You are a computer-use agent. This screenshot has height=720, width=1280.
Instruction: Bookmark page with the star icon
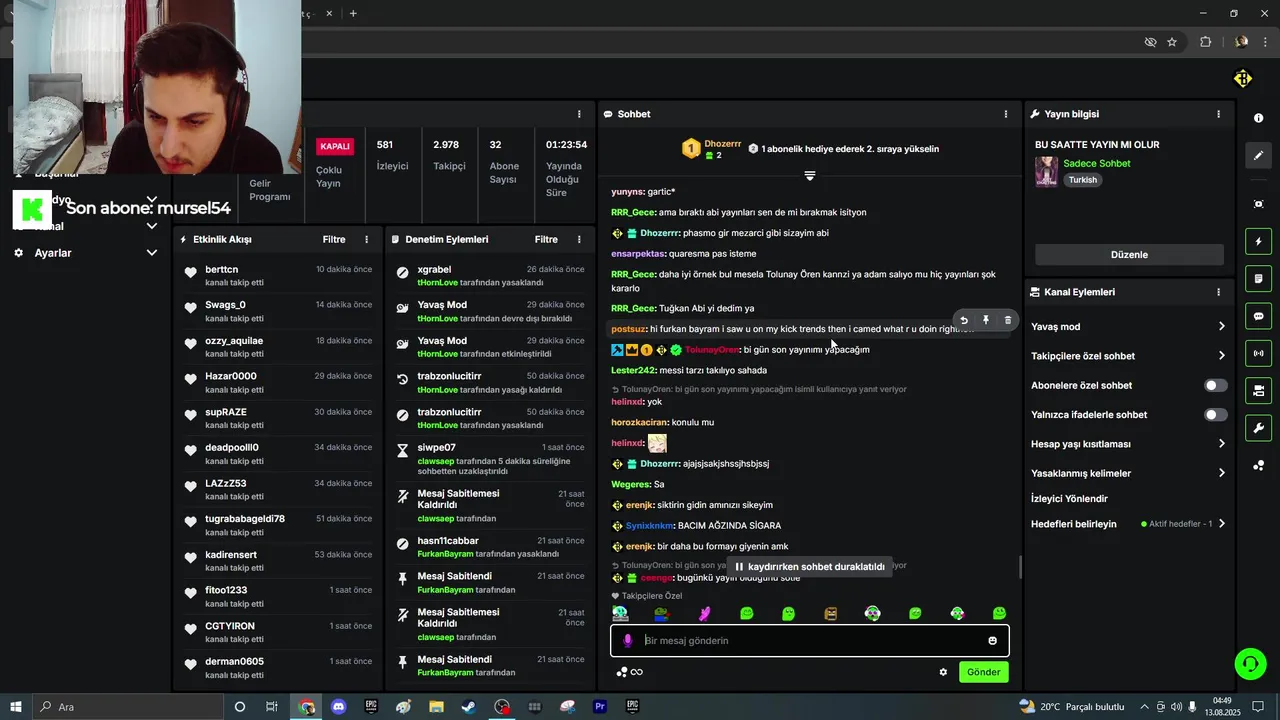[1172, 42]
